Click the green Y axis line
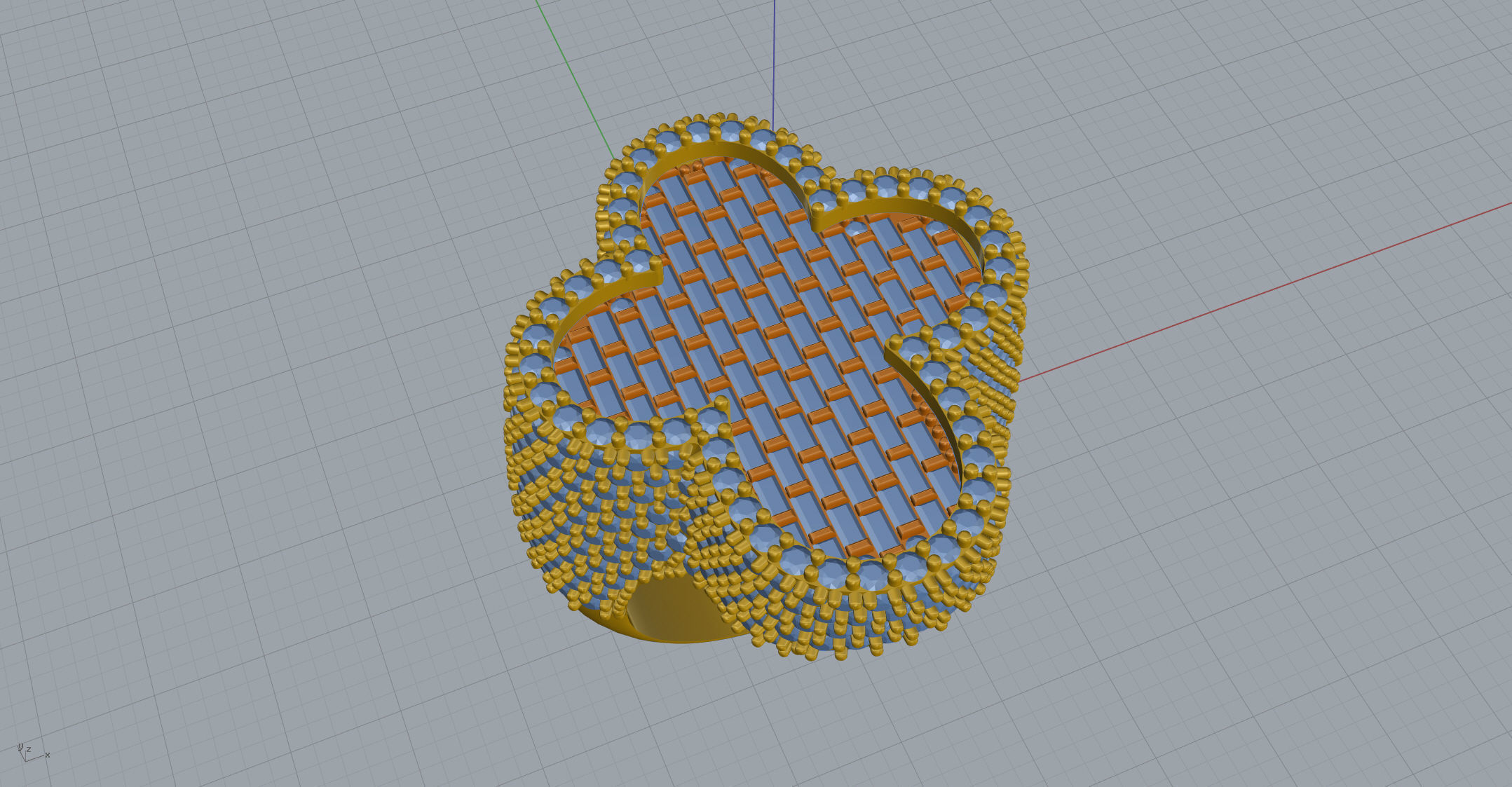1512x787 pixels. pos(575,79)
